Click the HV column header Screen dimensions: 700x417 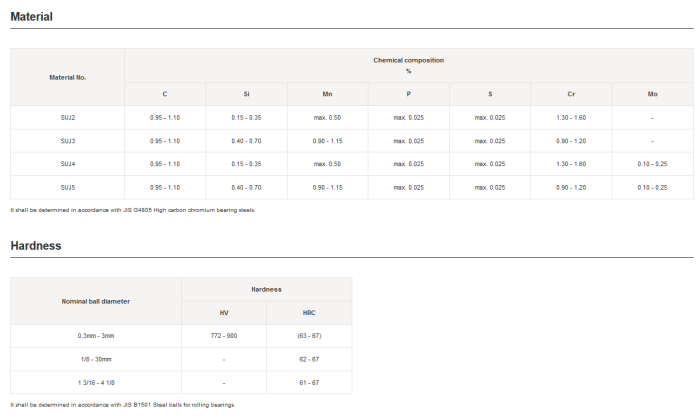tap(224, 313)
